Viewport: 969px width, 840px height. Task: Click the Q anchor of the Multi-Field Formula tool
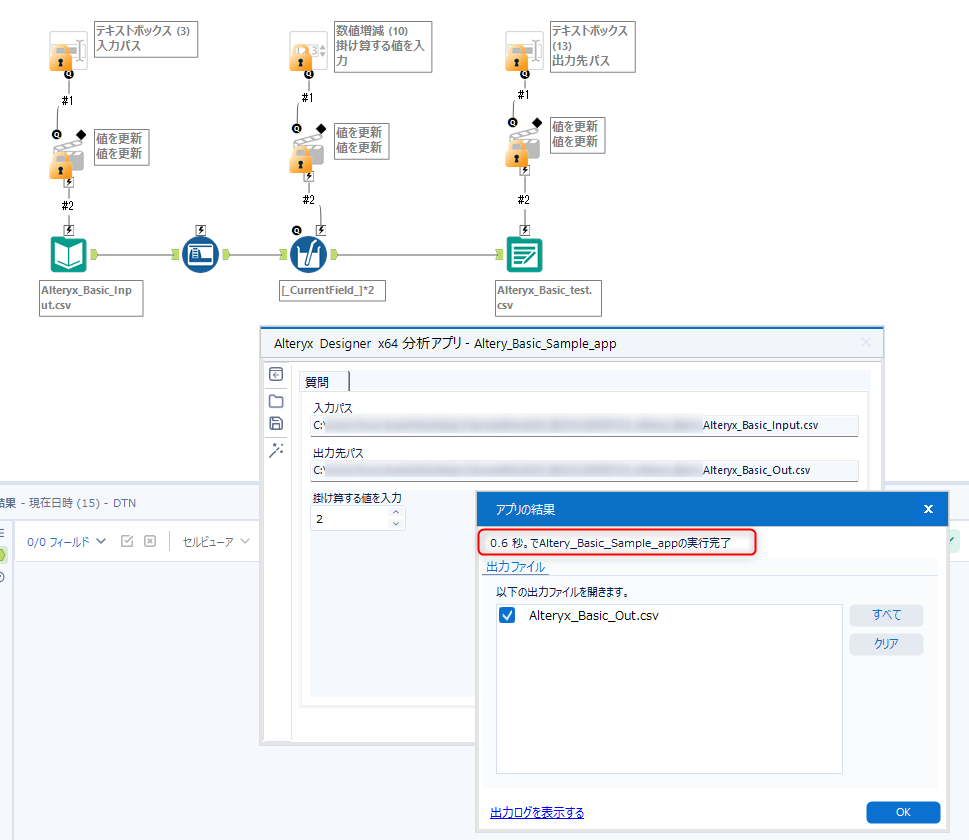297,231
